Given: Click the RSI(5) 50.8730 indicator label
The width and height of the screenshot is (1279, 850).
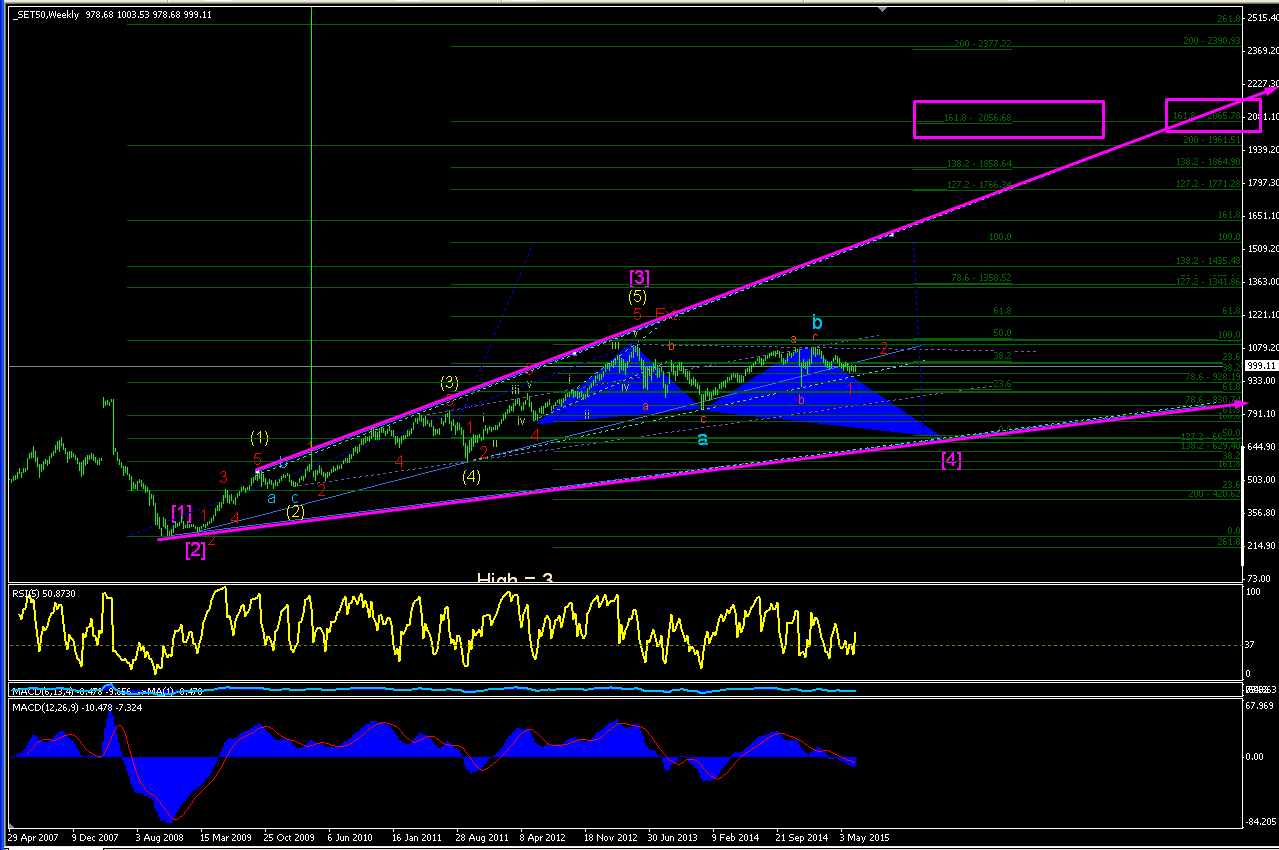Looking at the screenshot, I should point(45,593).
